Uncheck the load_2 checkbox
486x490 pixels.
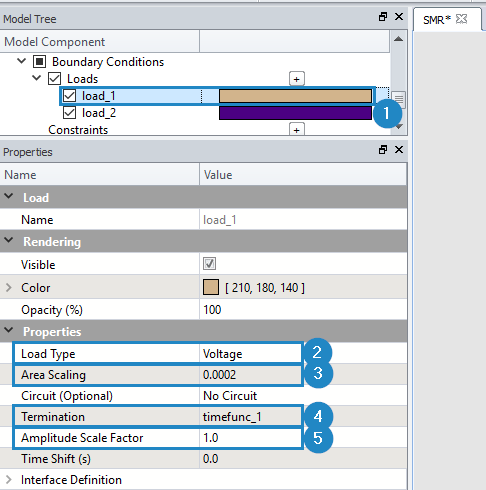(69, 113)
